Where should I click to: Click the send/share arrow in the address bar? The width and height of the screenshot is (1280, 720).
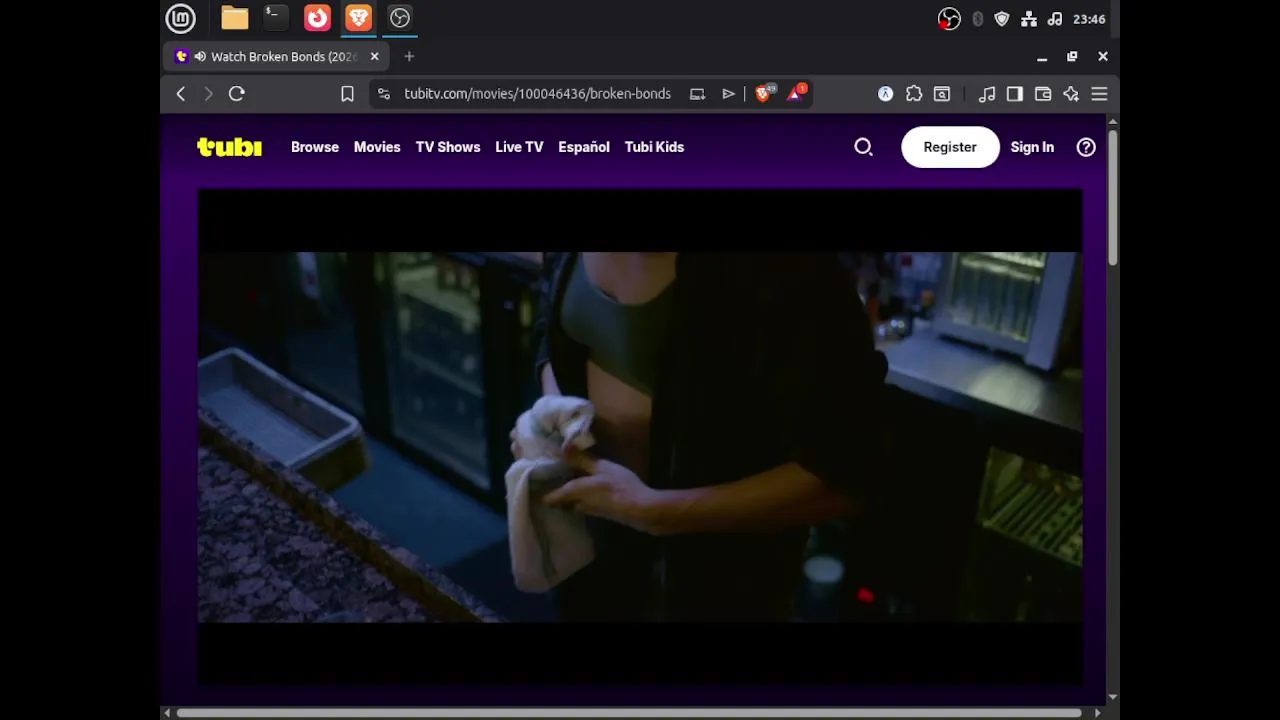point(729,94)
